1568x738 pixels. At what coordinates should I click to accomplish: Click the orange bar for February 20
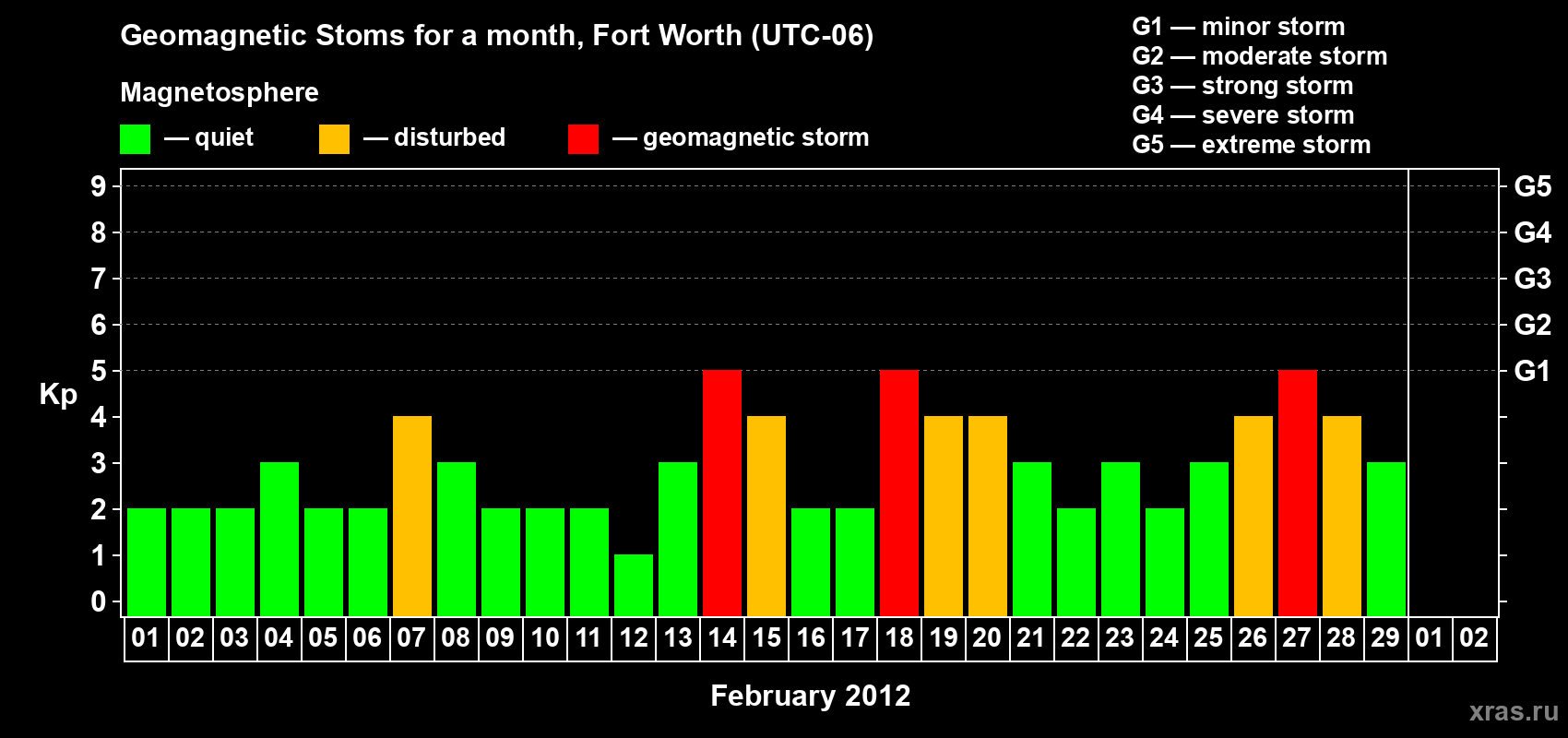988,516
